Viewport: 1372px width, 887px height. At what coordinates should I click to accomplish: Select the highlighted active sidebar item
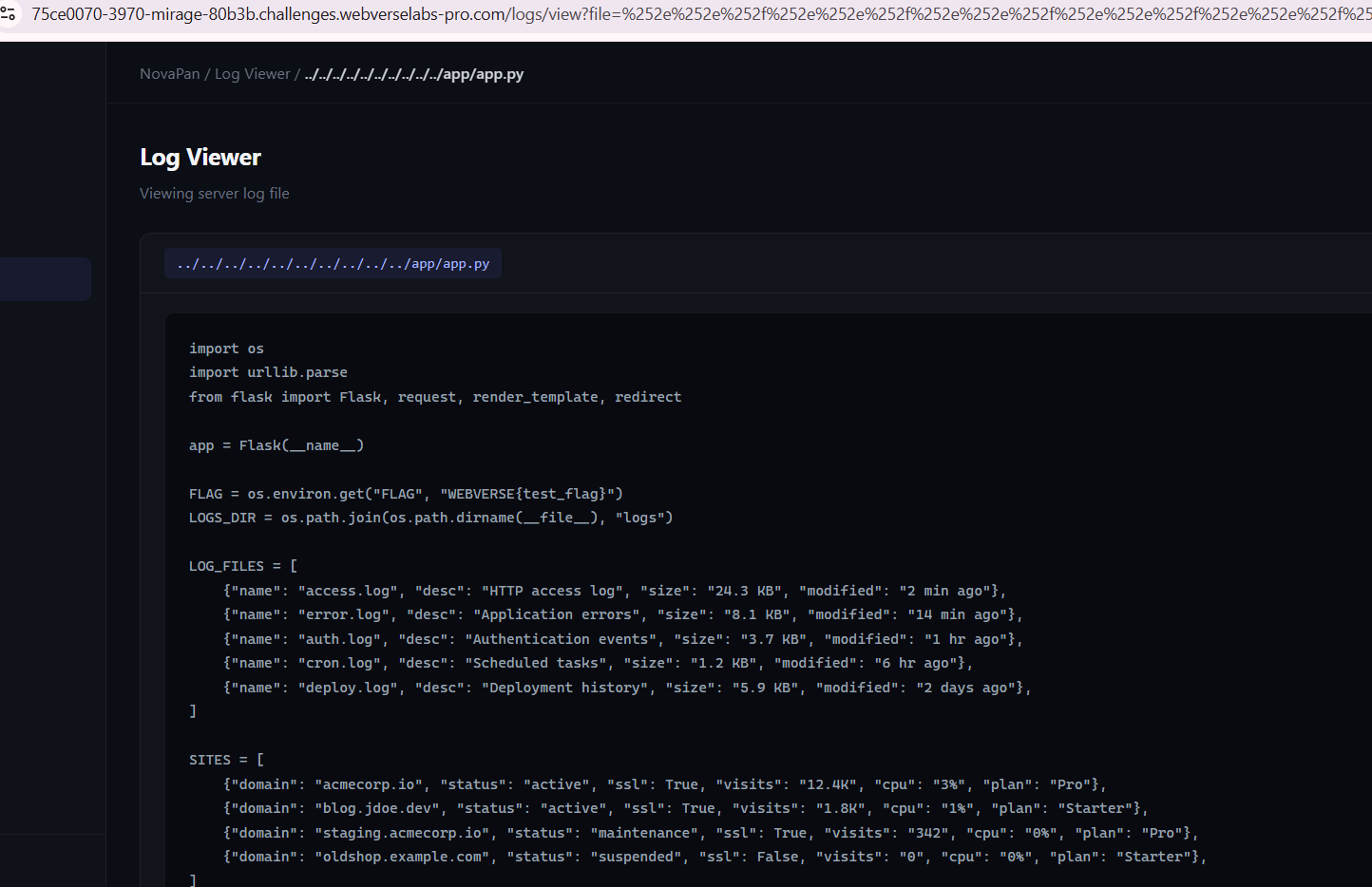tap(45, 279)
